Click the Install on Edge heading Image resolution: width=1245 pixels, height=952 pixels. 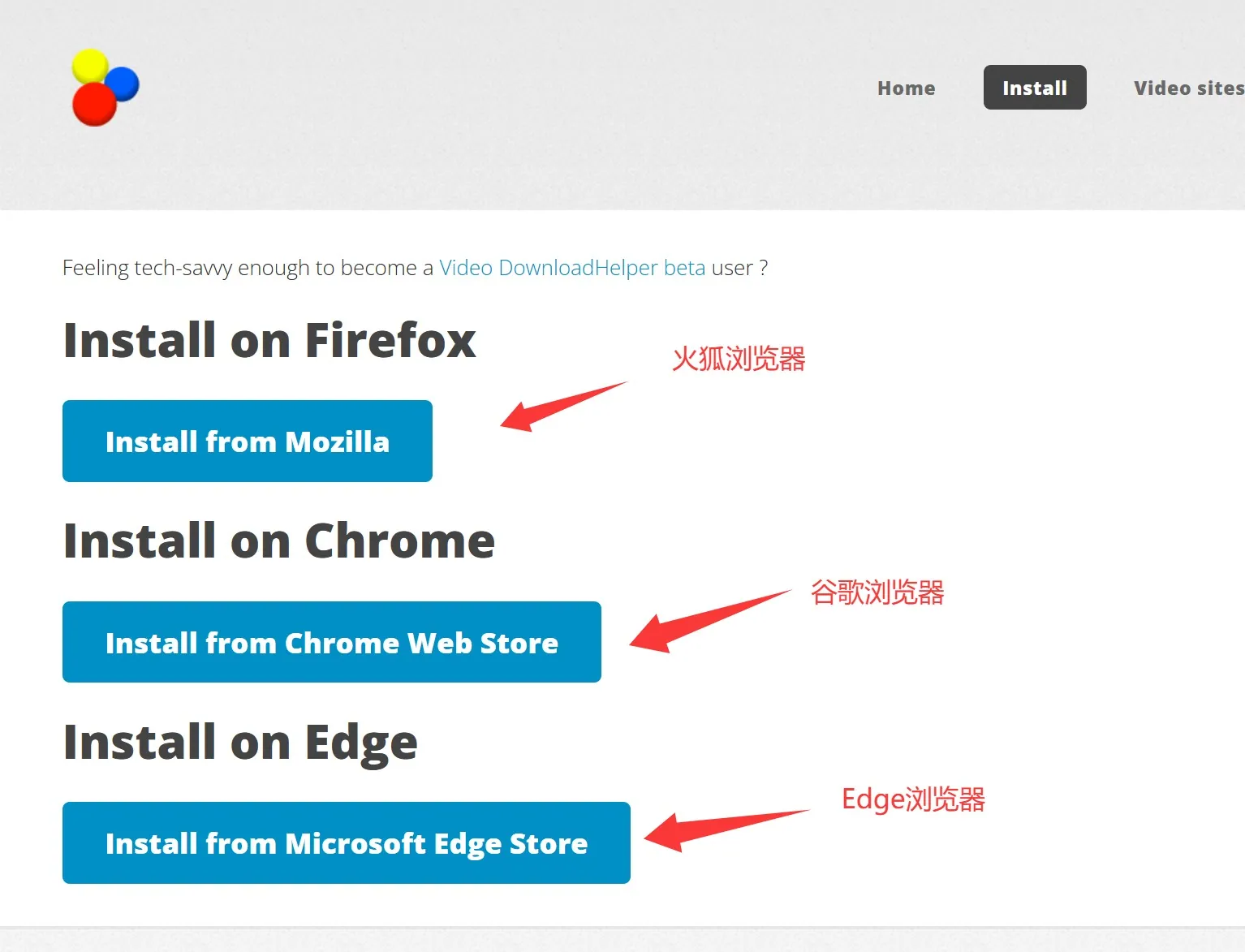[240, 741]
